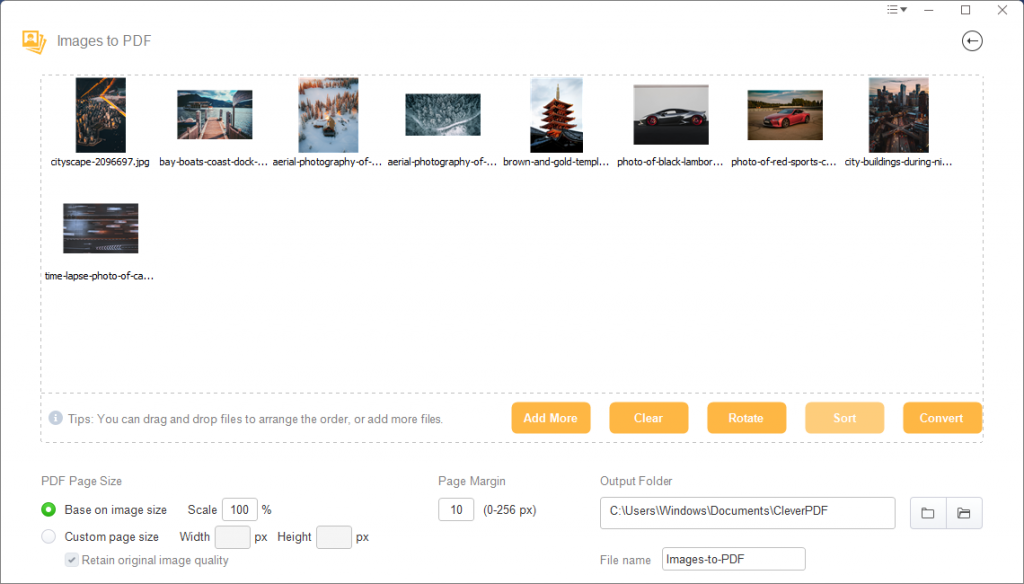The width and height of the screenshot is (1024, 584).
Task: Click the File name field showing Images-to-PDF
Action: [733, 558]
